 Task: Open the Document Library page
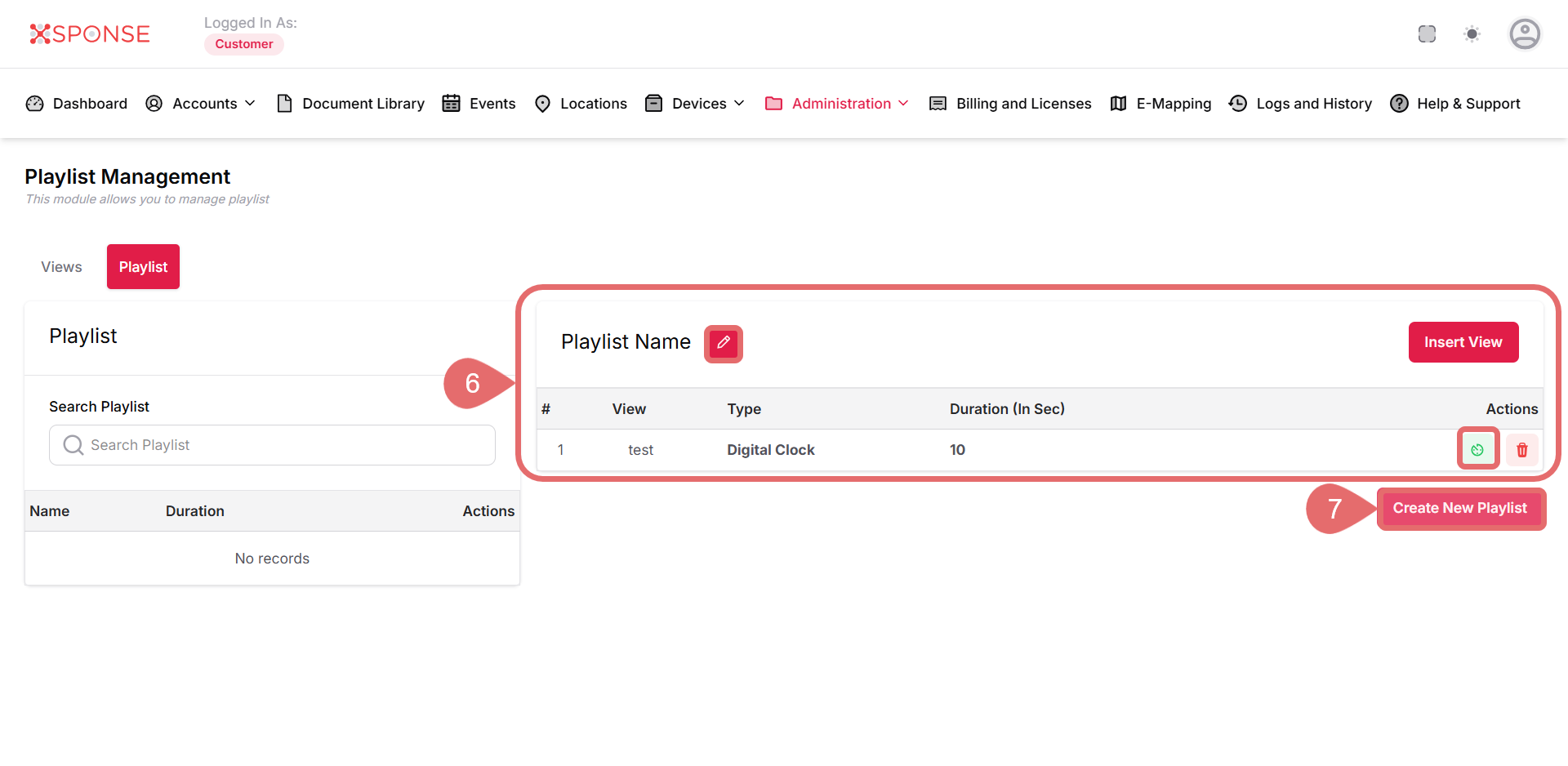[x=351, y=104]
